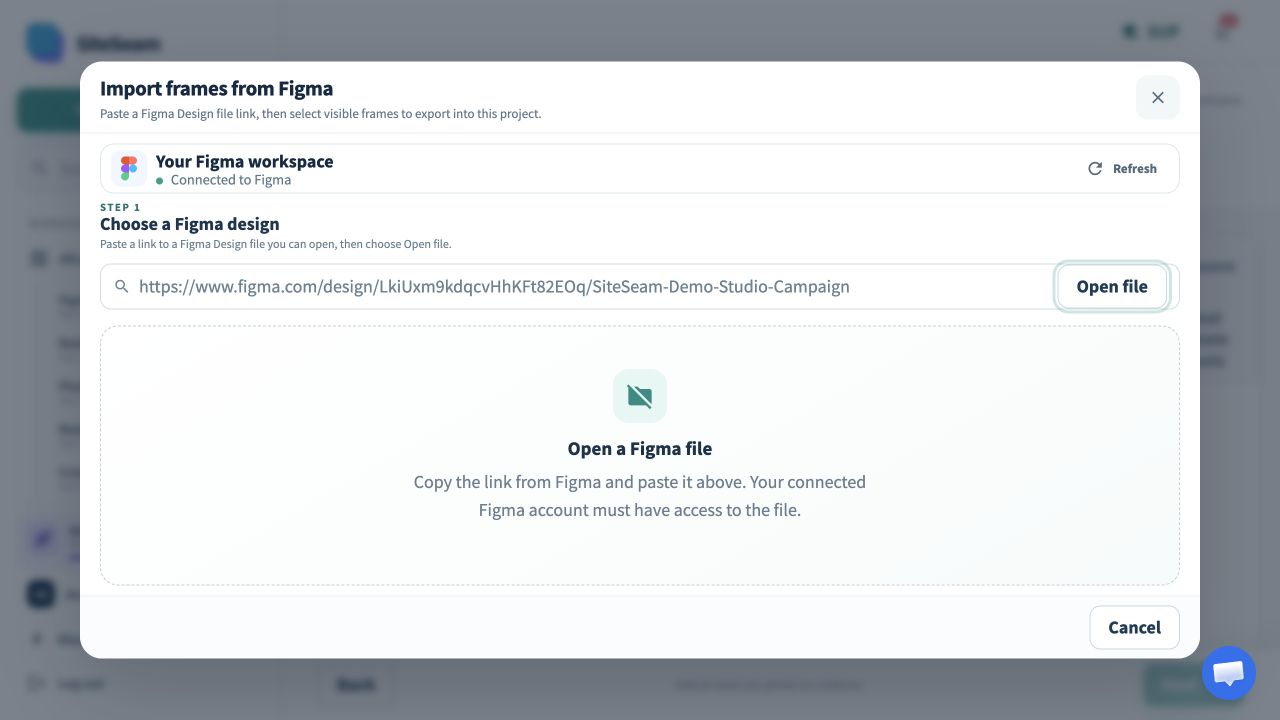This screenshot has width=1280, height=720.
Task: Click the Connected to Figma status indicator
Action: coord(224,180)
